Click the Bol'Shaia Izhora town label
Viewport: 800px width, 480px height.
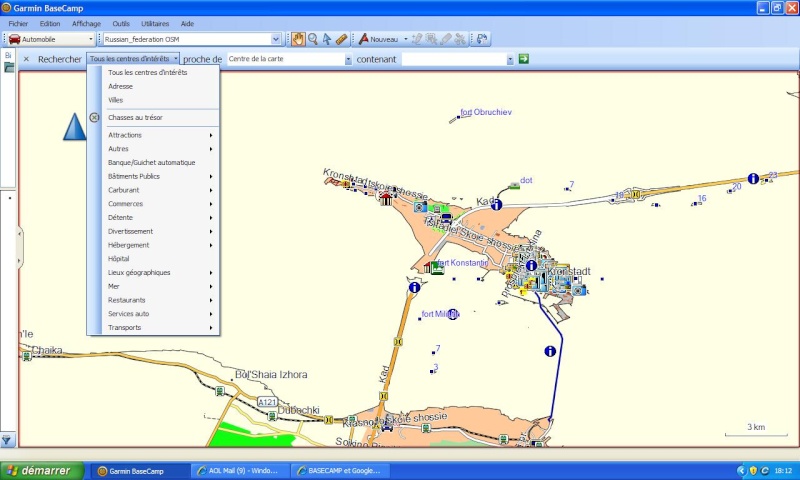point(271,374)
